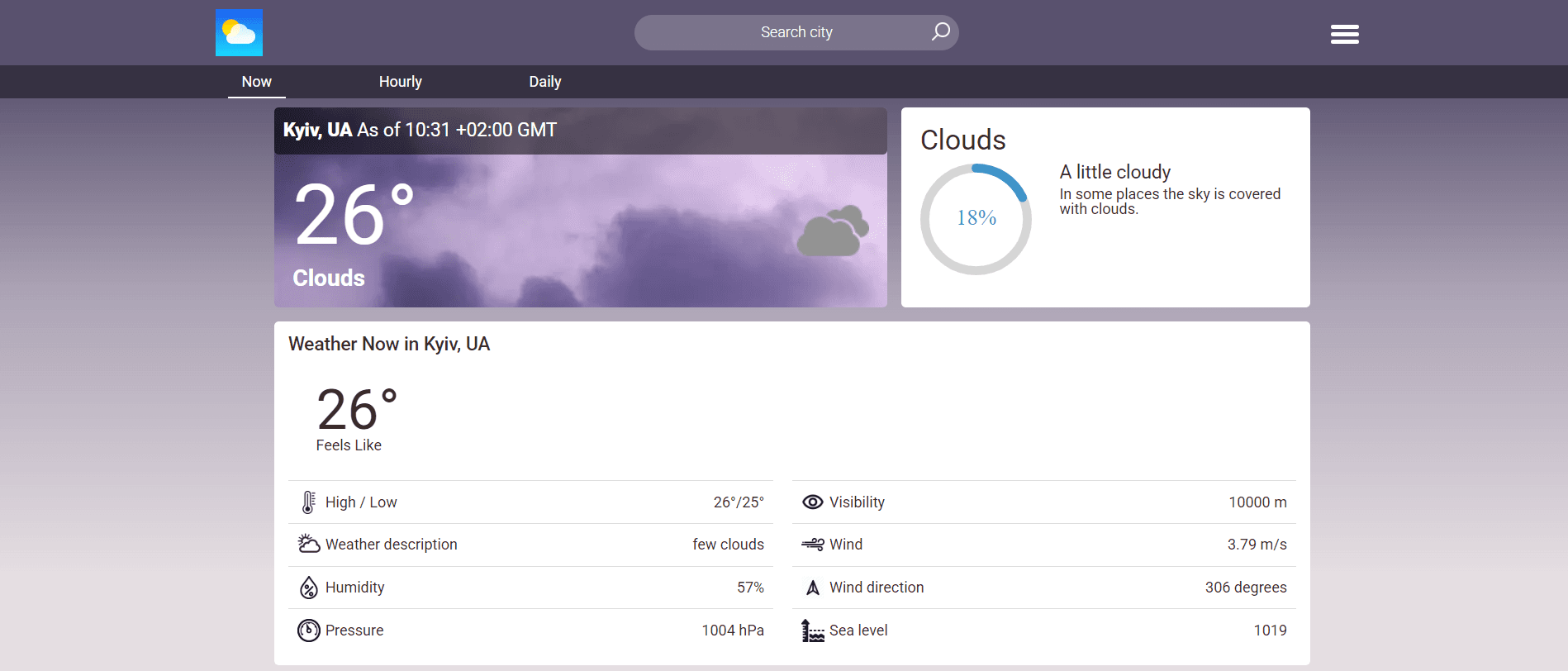
Task: Click the Pressure gauge icon
Action: click(x=308, y=631)
